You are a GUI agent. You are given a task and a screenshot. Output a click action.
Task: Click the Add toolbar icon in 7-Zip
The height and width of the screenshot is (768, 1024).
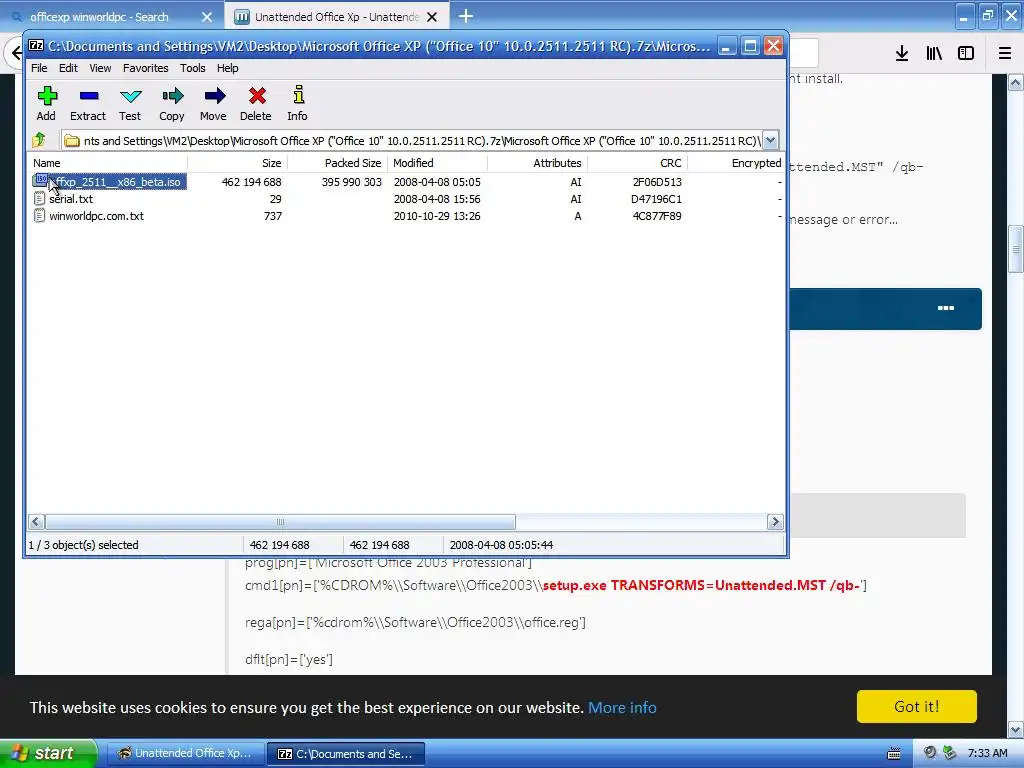[x=46, y=97]
